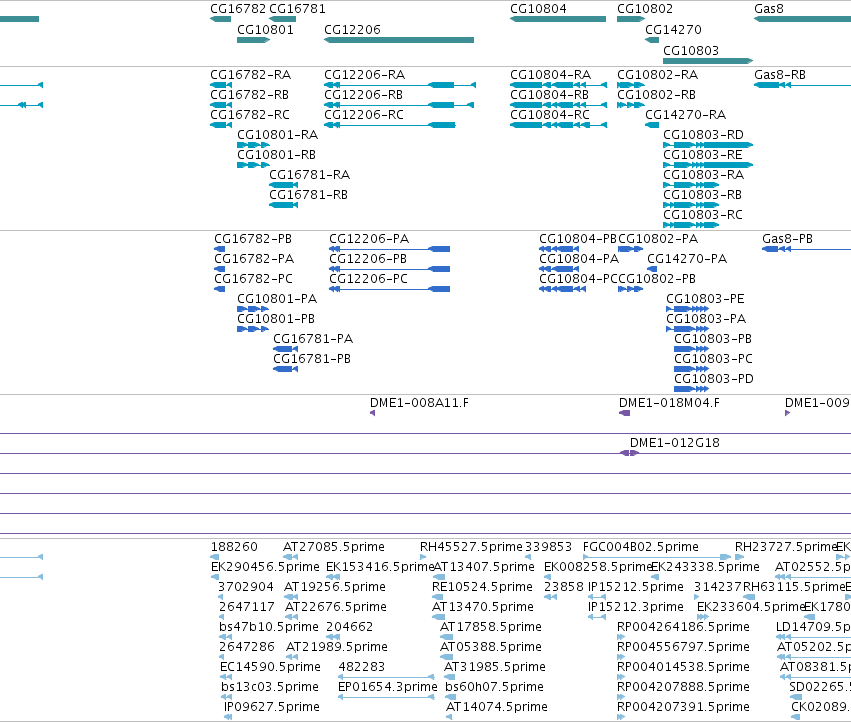
Task: Select the CG10802-RB transcript
Action: 631,105
